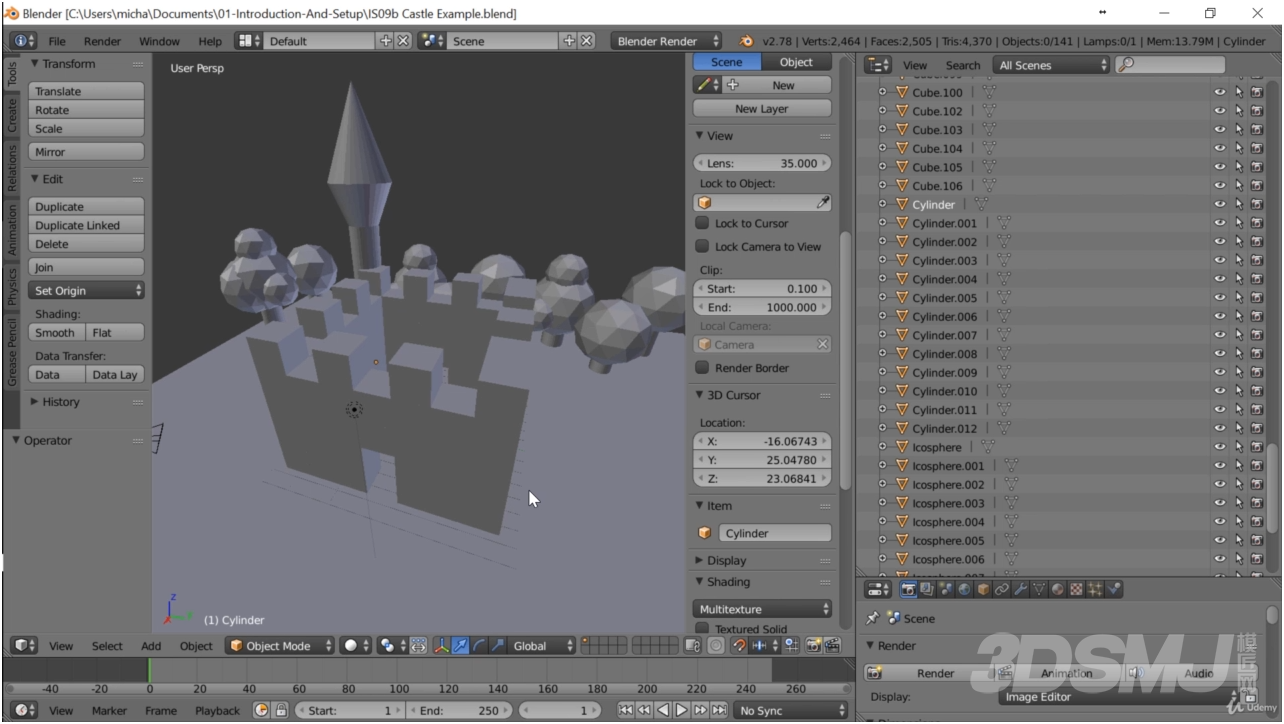Open the Object Data triangle-mesh tab icon
This screenshot has height=724, width=1284.
pos(1039,590)
